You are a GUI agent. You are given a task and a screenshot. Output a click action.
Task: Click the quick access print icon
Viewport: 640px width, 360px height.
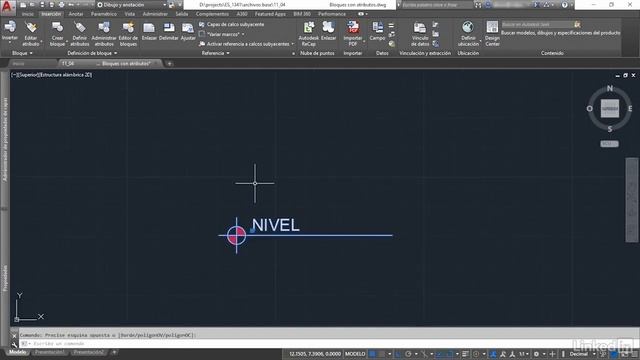pyautogui.click(x=62, y=5)
